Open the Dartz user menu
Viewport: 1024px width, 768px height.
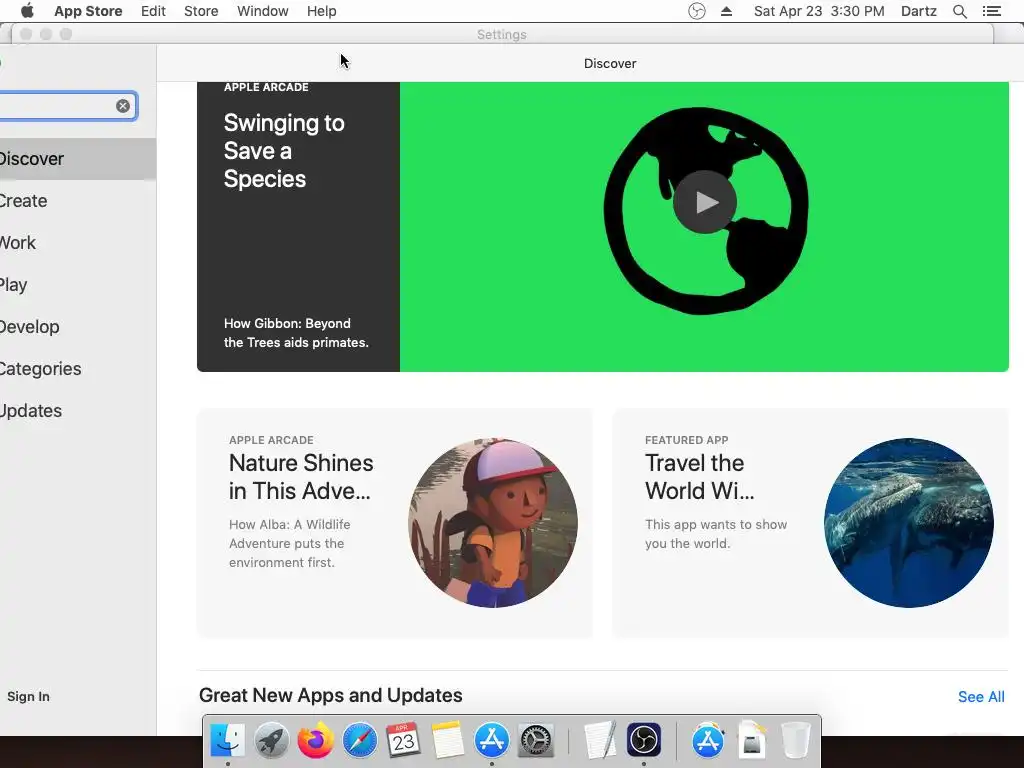pyautogui.click(x=918, y=11)
